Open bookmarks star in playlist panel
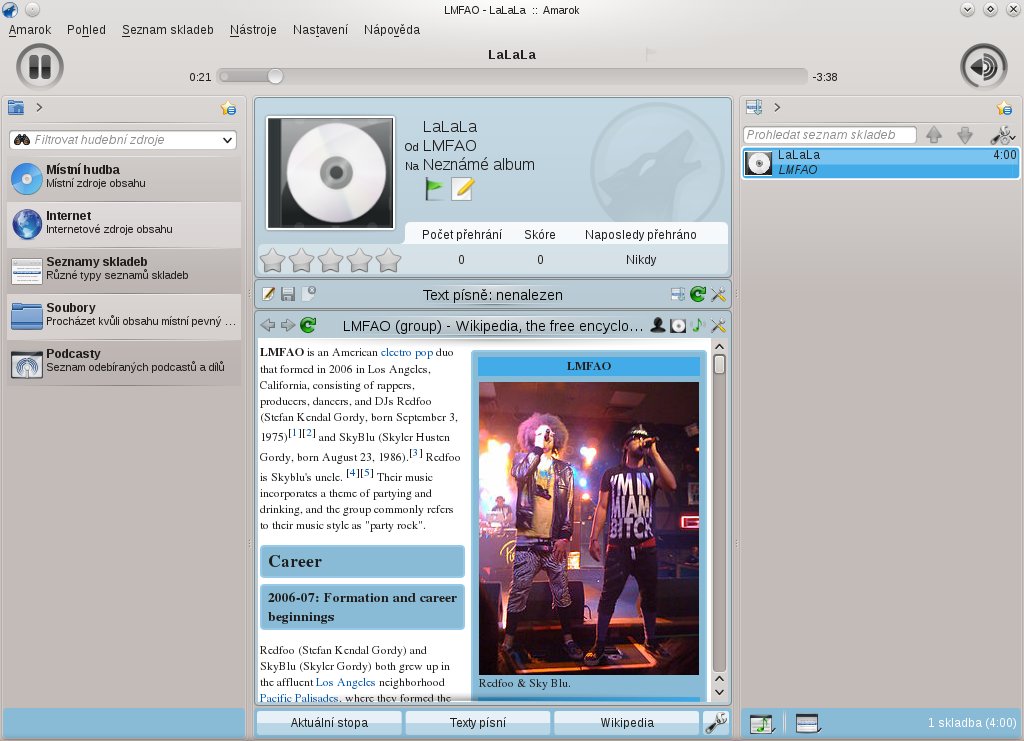Image resolution: width=1024 pixels, height=741 pixels. click(1004, 108)
